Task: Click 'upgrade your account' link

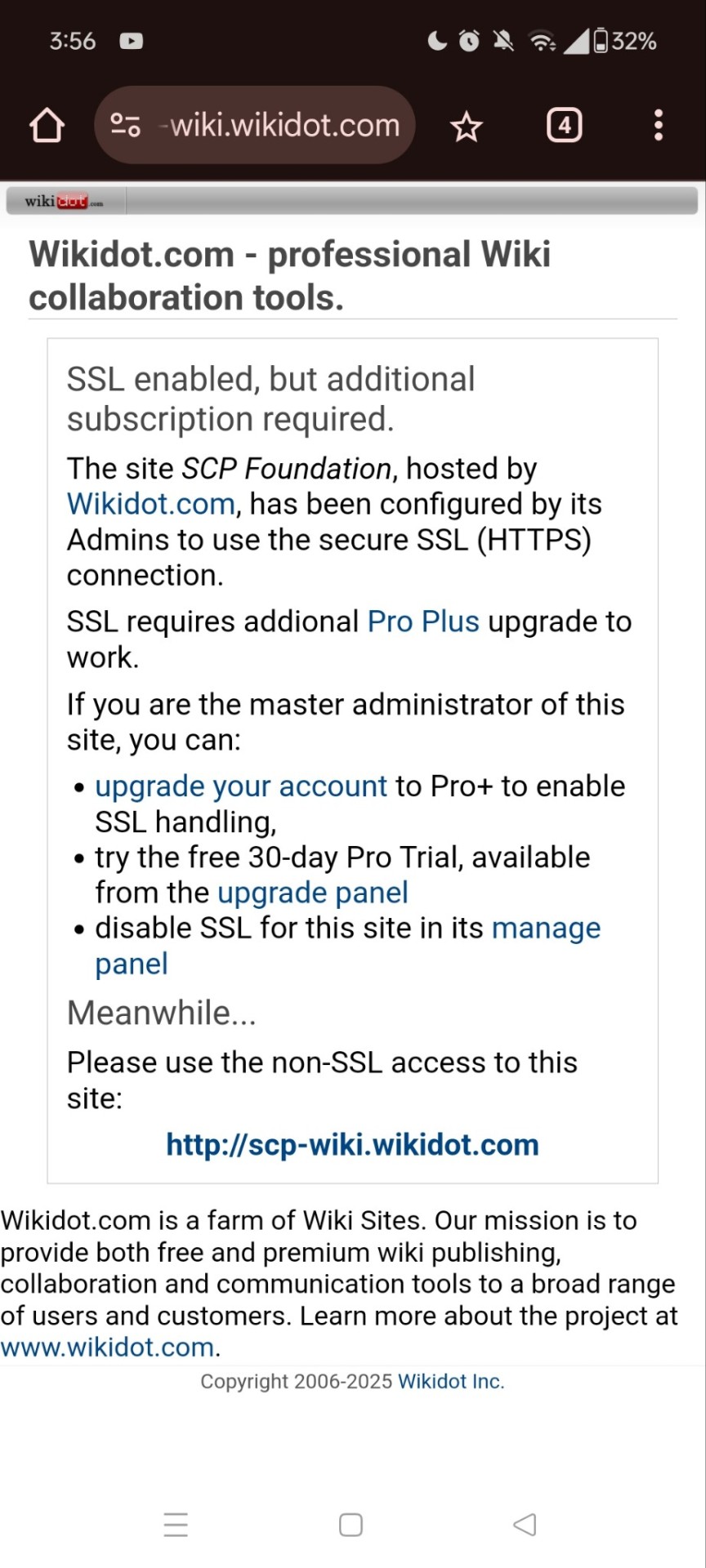Action: click(241, 786)
